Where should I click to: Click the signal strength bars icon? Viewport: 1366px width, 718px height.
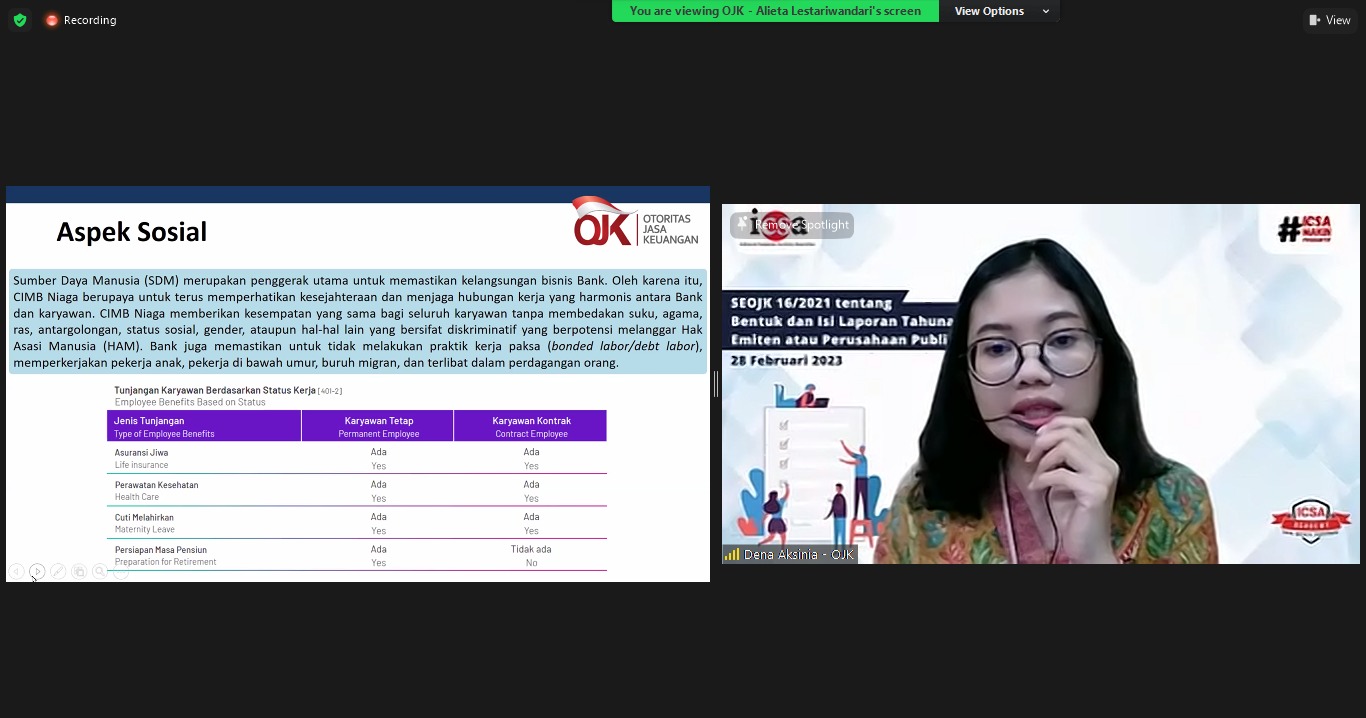(x=732, y=554)
